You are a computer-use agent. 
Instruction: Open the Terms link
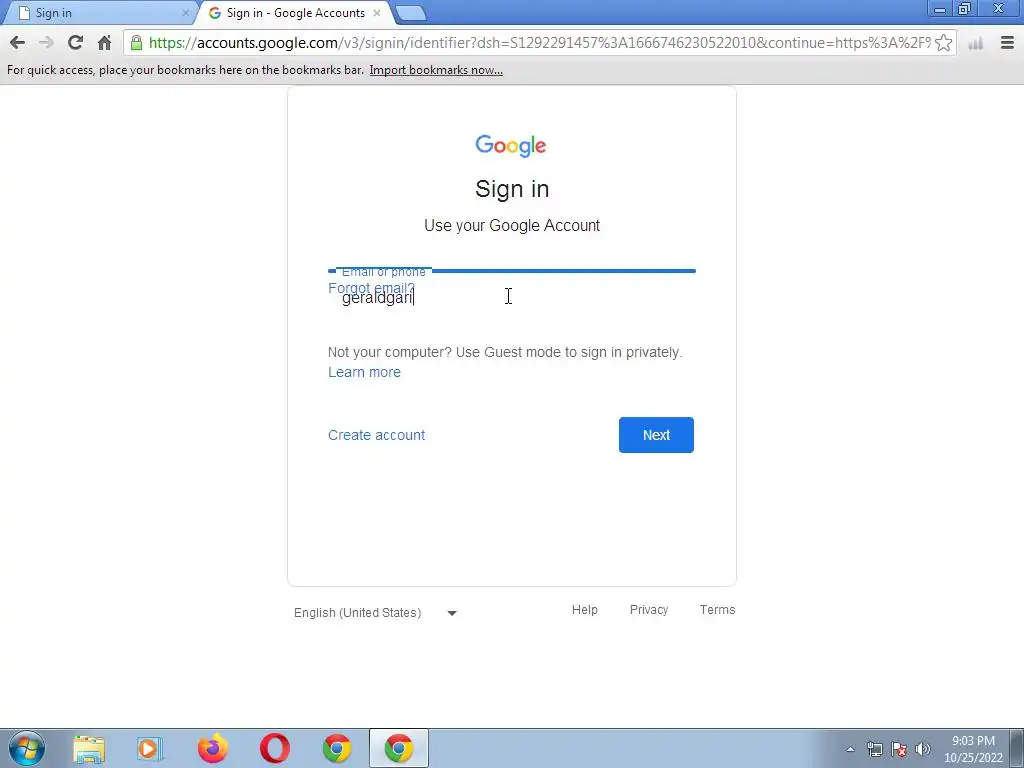717,609
